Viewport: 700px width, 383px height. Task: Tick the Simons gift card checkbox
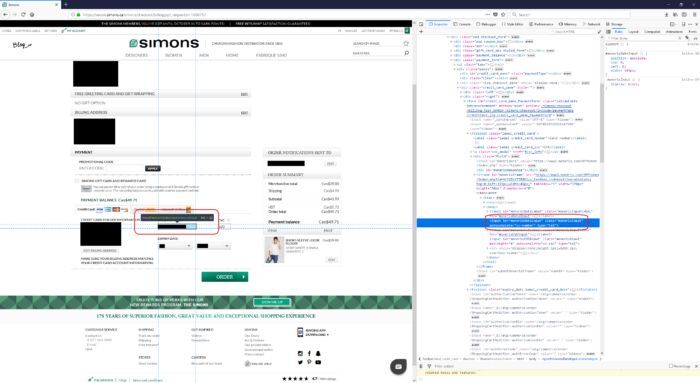click(x=77, y=181)
